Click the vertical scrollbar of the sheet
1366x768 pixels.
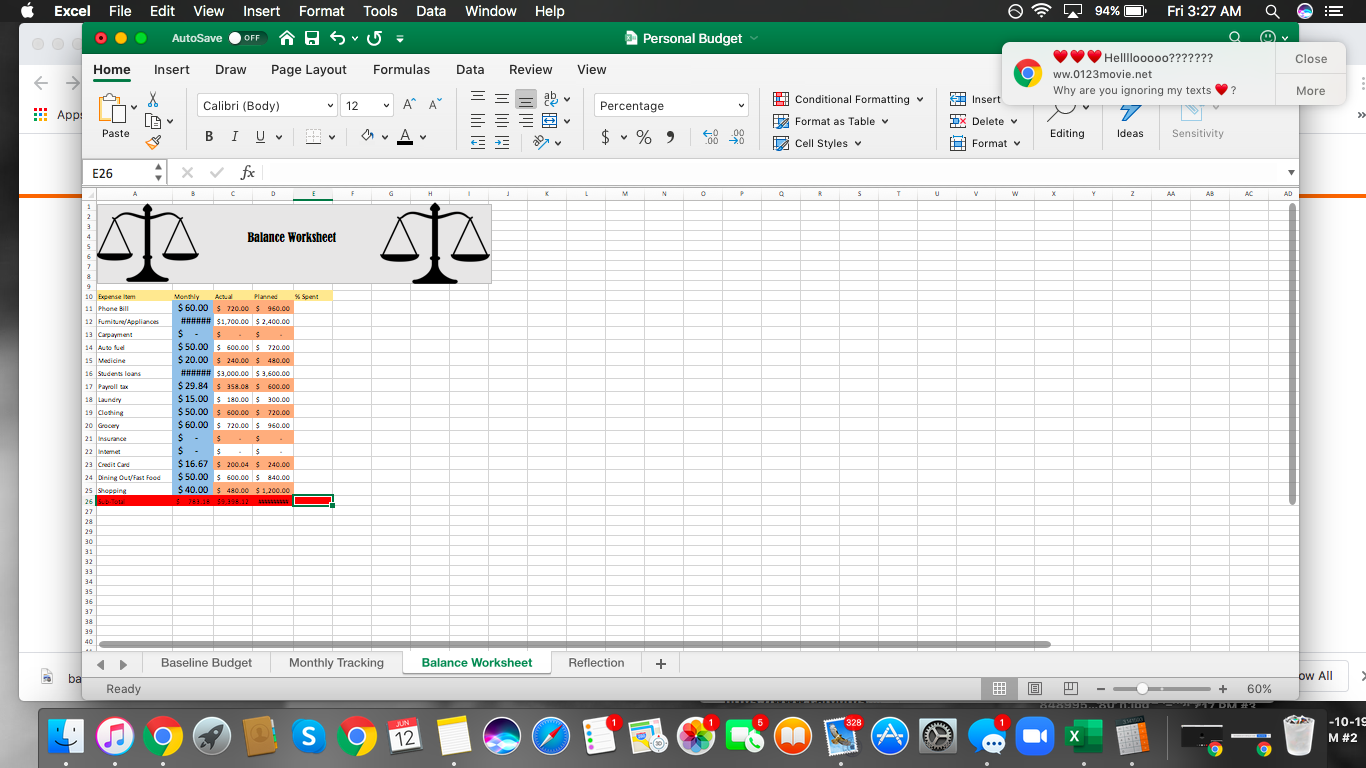pos(1292,353)
